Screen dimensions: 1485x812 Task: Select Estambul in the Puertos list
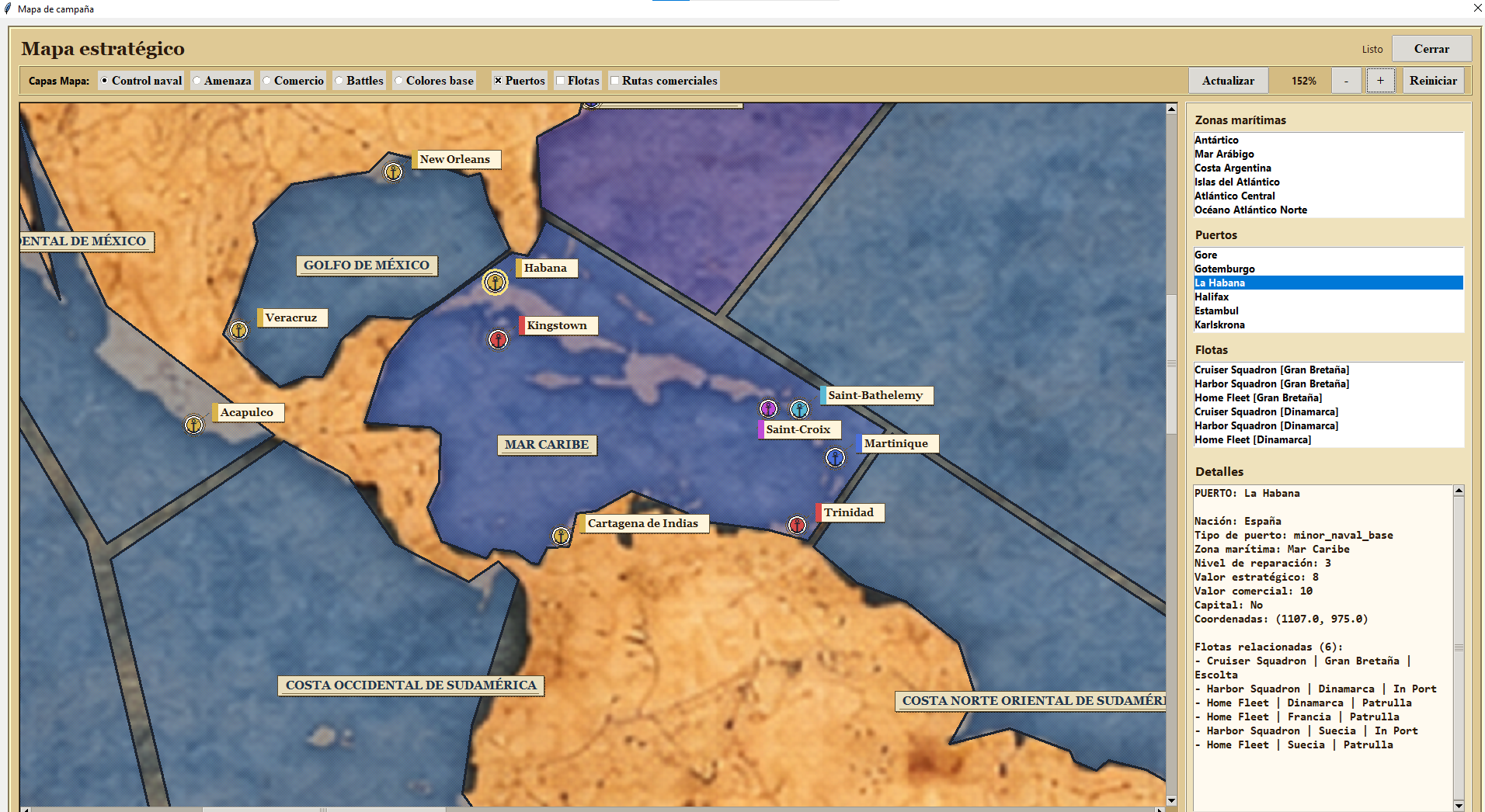1328,311
